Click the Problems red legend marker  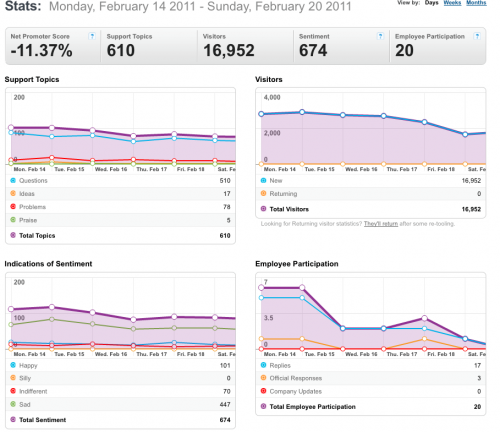[x=13, y=207]
